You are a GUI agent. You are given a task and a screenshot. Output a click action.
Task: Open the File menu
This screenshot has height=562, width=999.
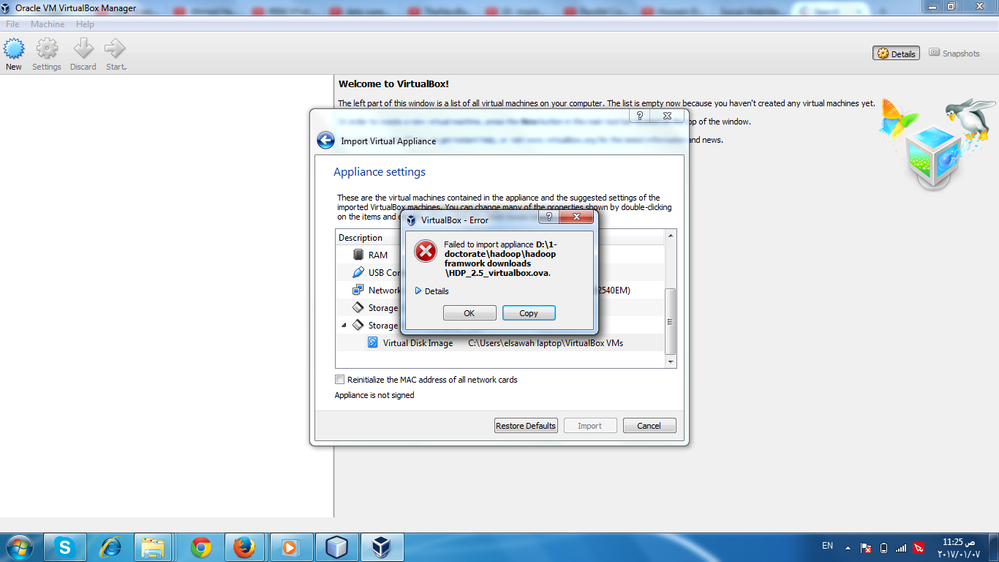(12, 24)
